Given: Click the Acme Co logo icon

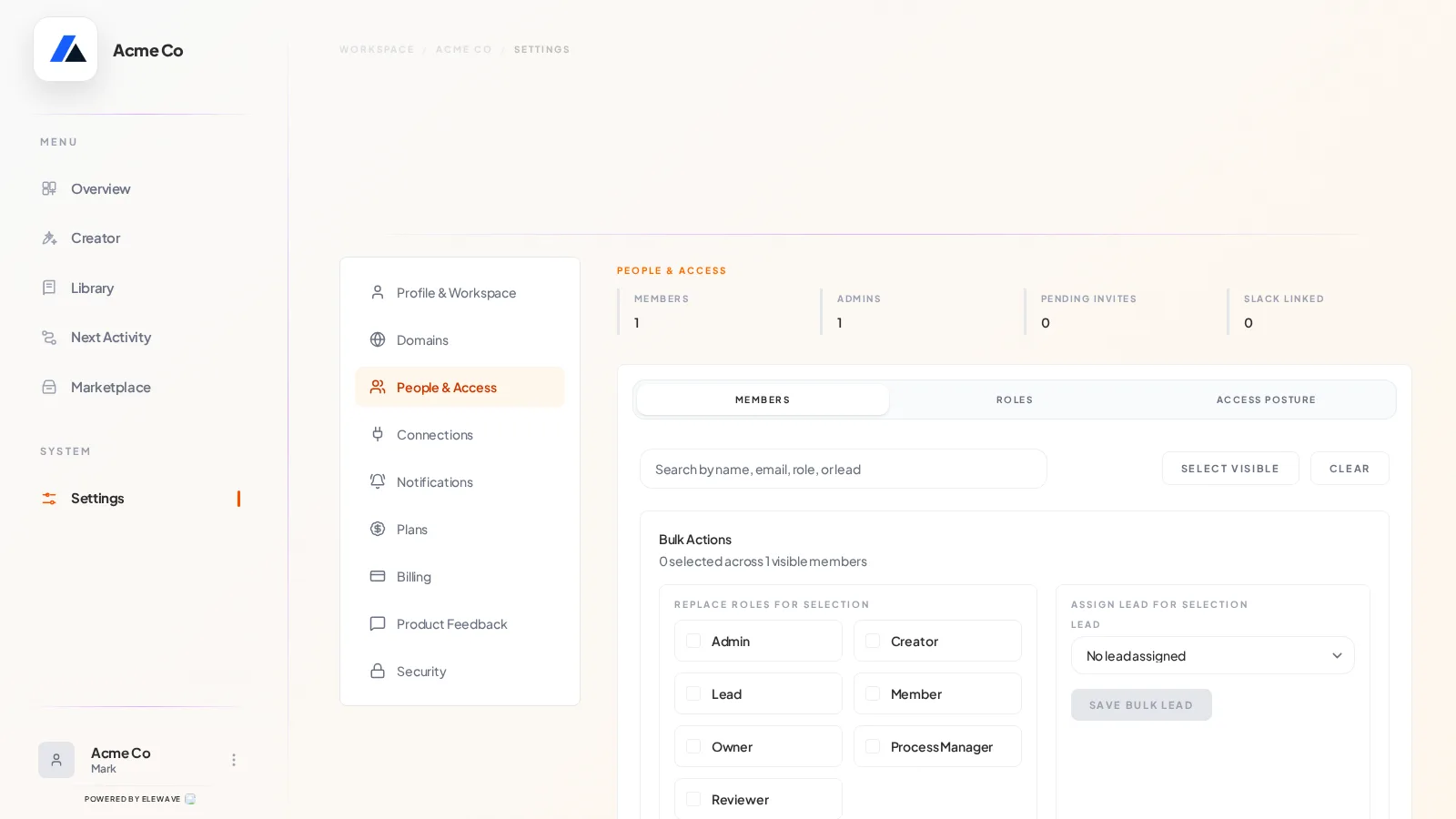Looking at the screenshot, I should (66, 49).
